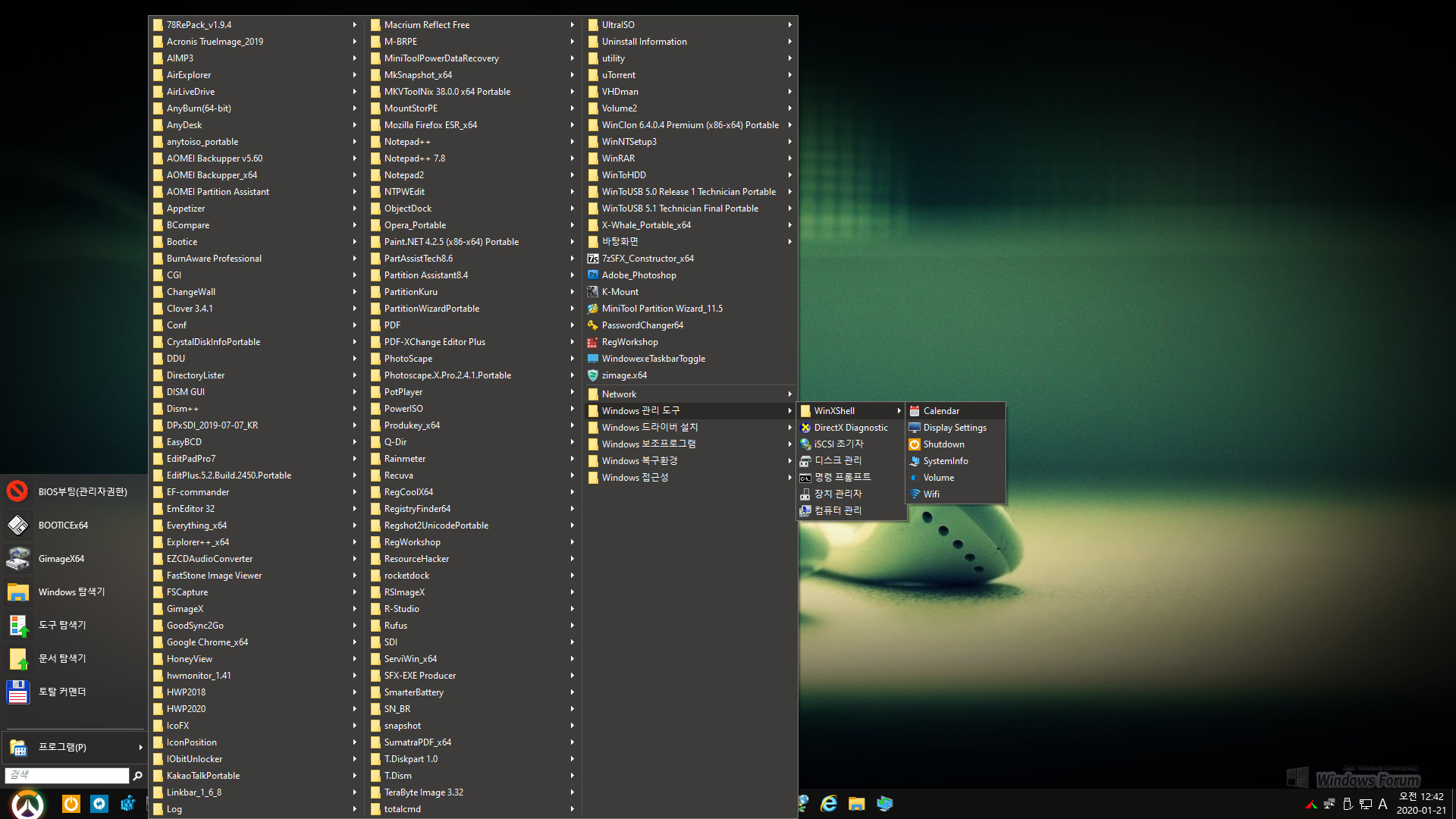Image resolution: width=1456 pixels, height=819 pixels.
Task: Open Internet Explorer taskbar icon
Action: 829,803
